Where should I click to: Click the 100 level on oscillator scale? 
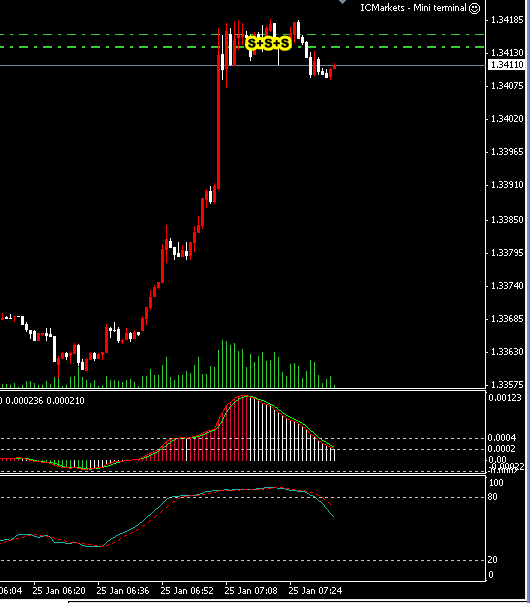(x=496, y=483)
